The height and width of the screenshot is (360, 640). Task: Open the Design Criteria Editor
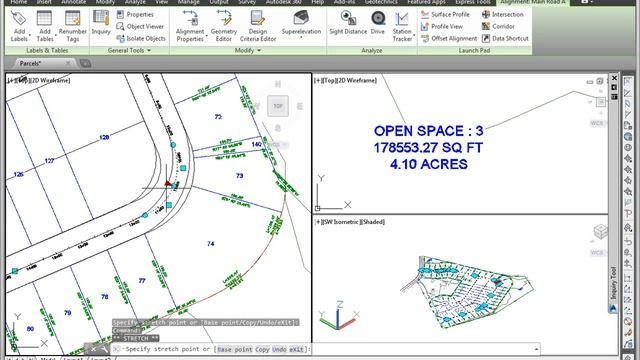click(258, 27)
